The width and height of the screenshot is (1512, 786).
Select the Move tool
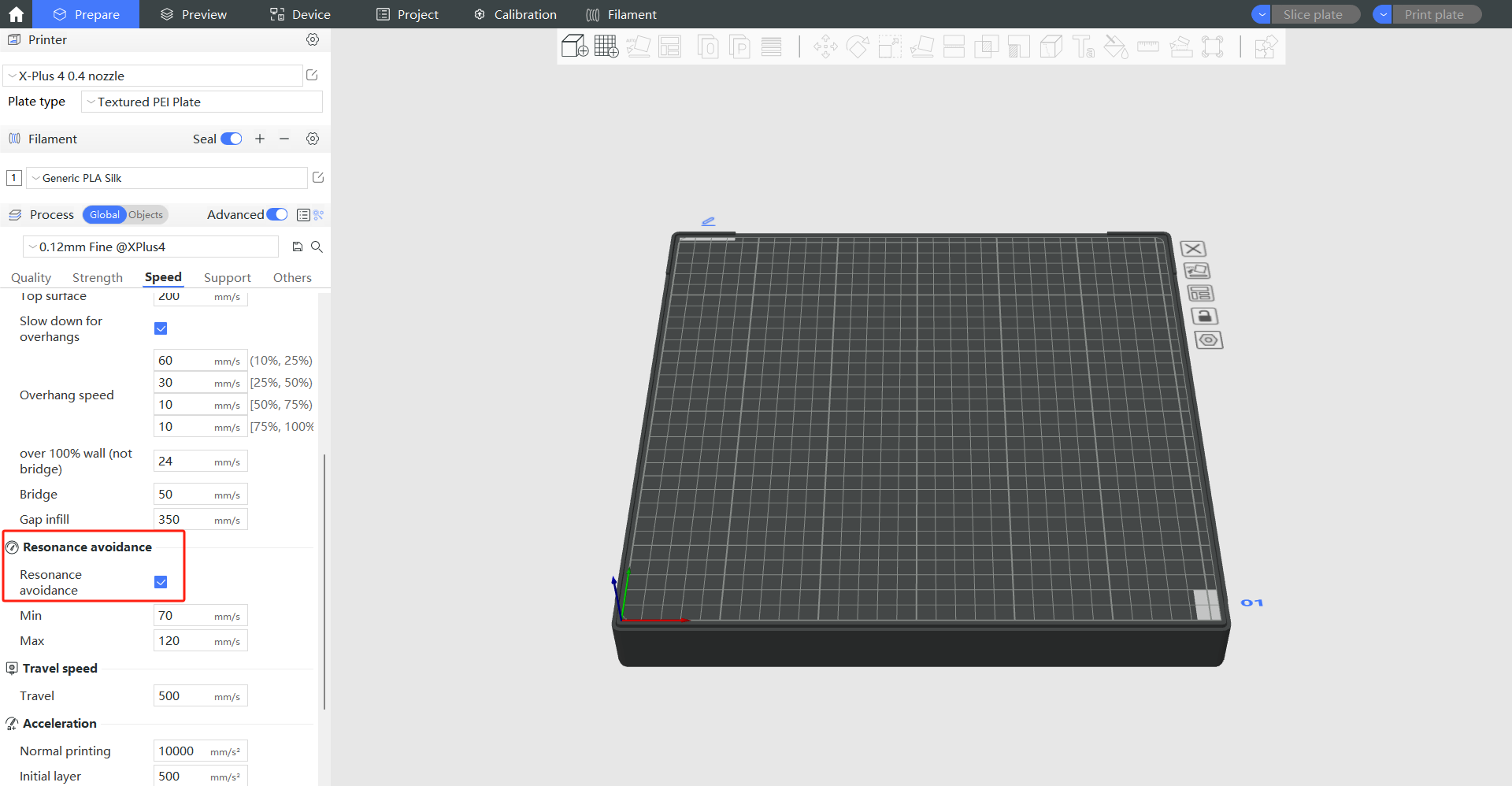tap(825, 46)
